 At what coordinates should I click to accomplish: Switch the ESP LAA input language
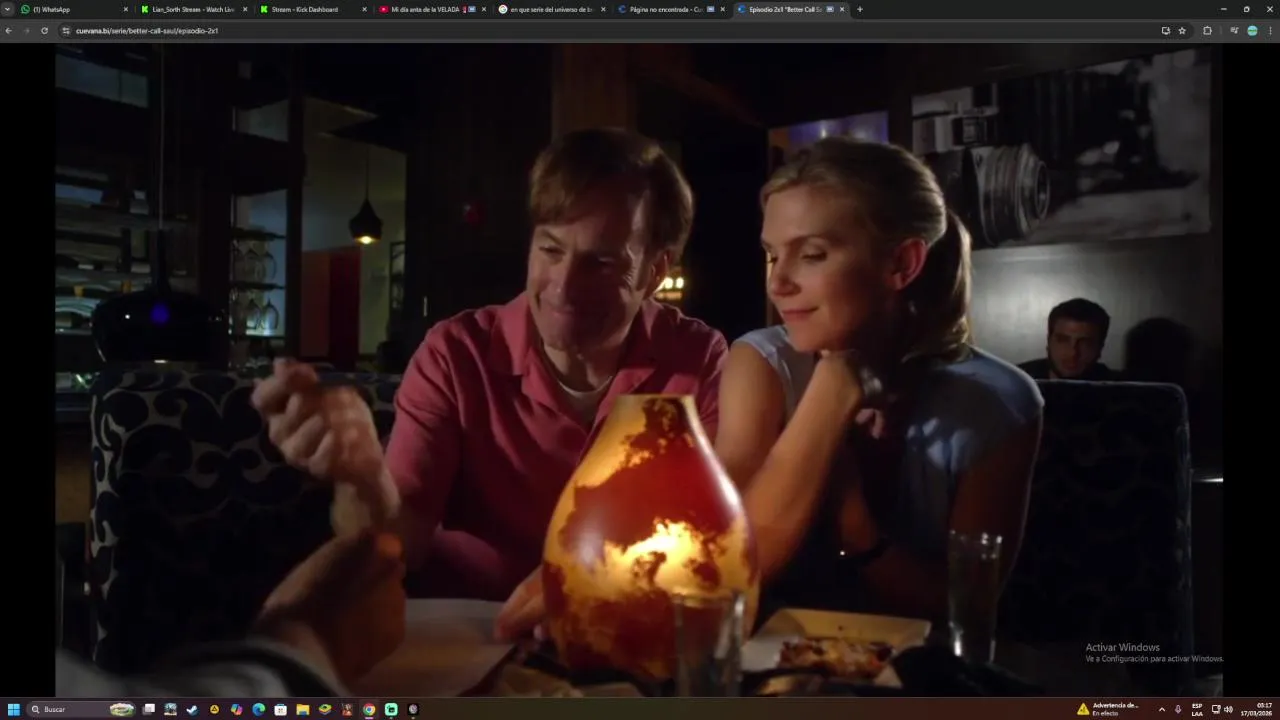point(1197,709)
